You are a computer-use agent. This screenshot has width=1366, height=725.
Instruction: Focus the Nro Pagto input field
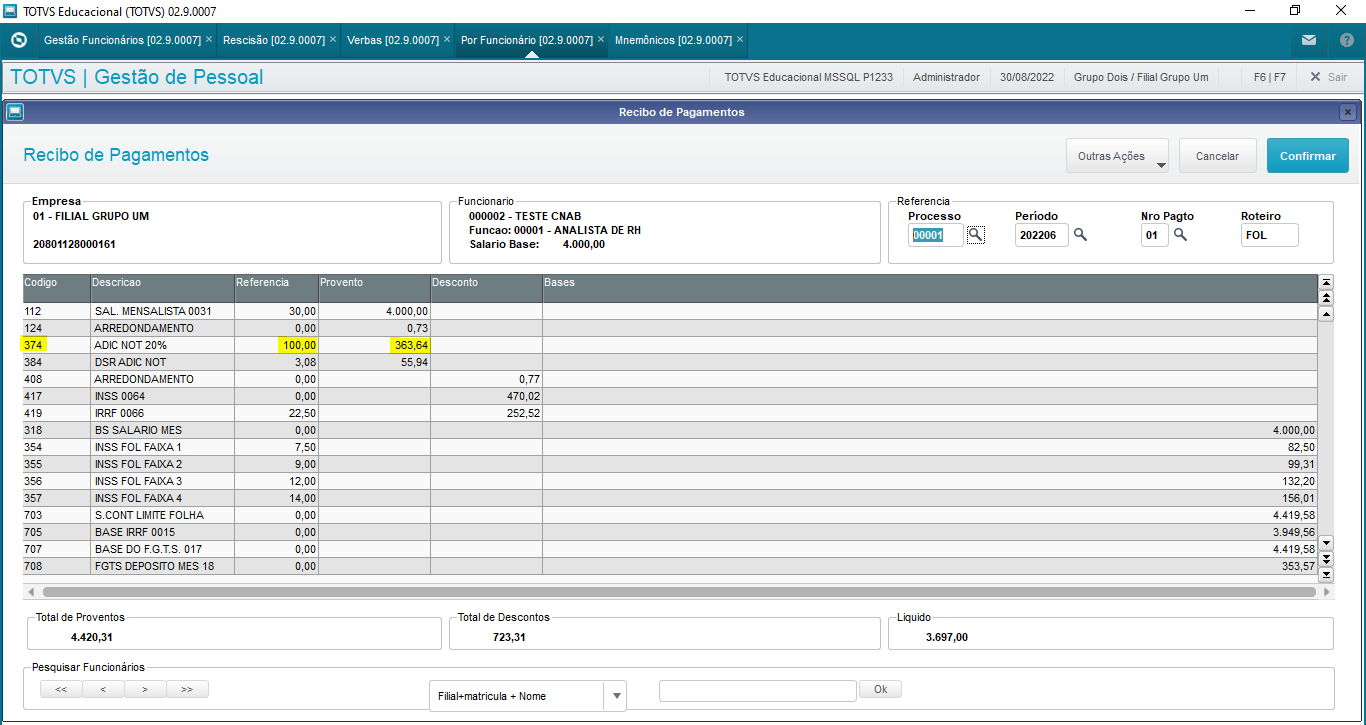1154,235
